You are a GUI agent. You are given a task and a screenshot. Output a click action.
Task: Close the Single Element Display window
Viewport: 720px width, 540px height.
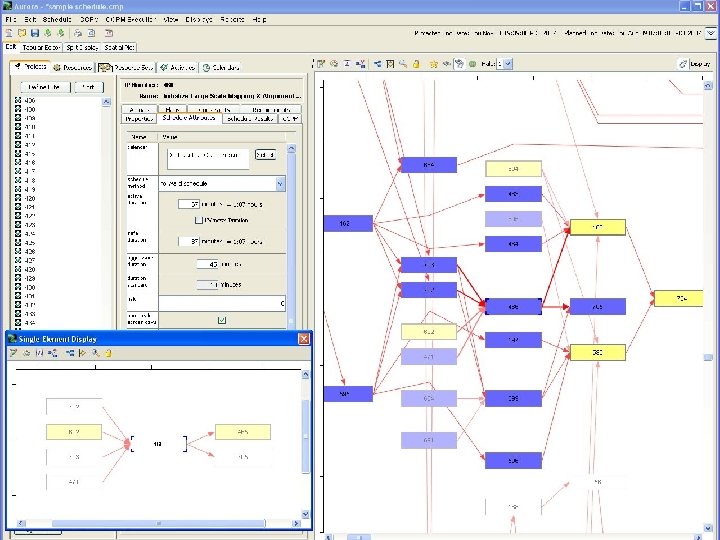pyautogui.click(x=303, y=339)
